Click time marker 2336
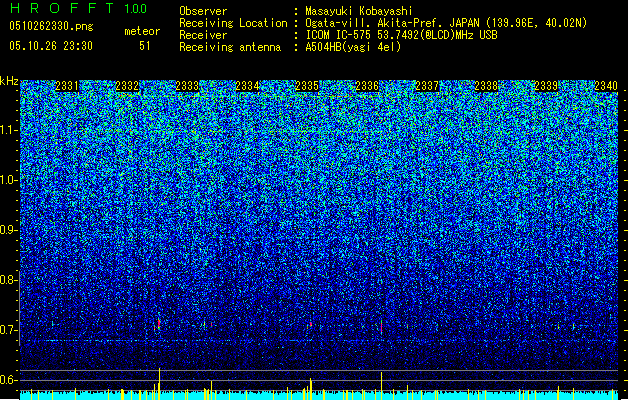 pos(367,86)
